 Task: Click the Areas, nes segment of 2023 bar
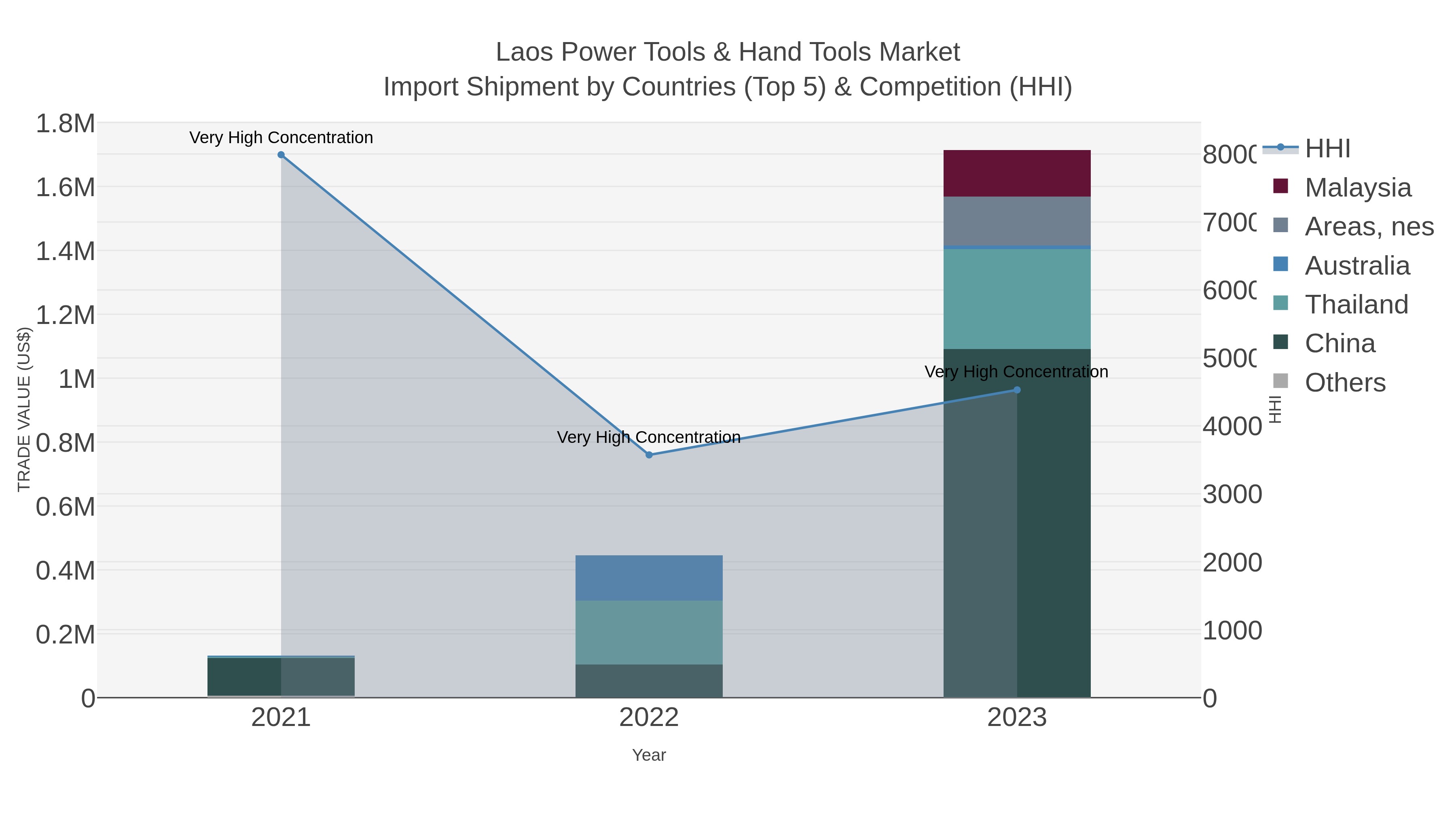[x=1017, y=222]
